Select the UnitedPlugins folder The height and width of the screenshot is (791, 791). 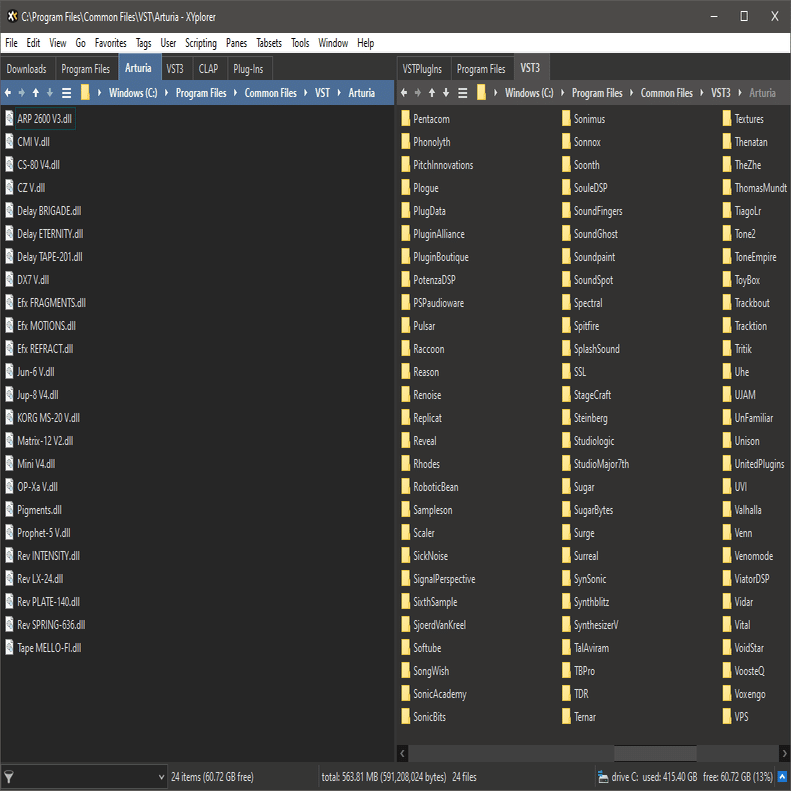759,464
